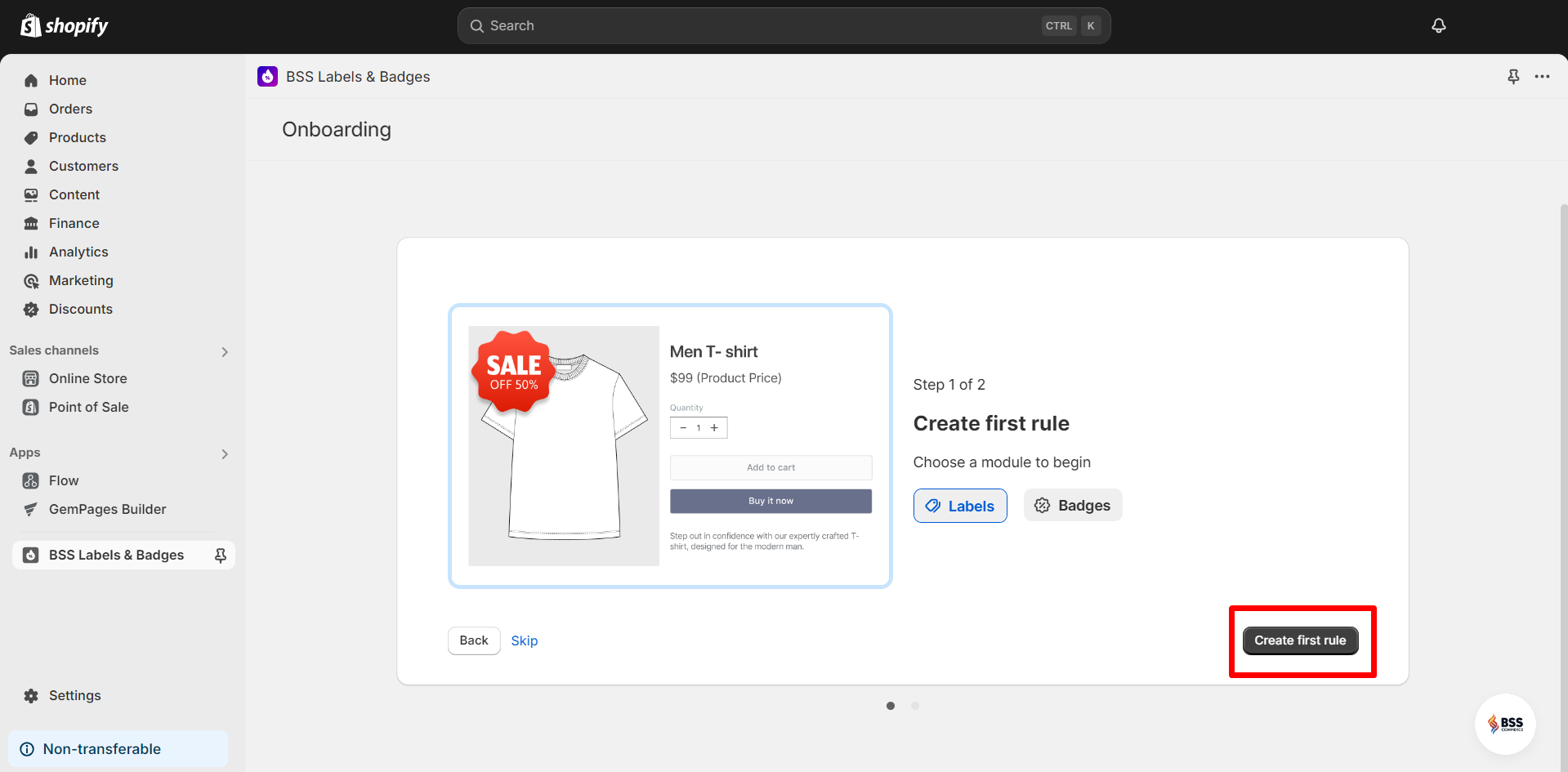Click the Non-transferable info icon
This screenshot has width=1568, height=772.
[x=27, y=749]
